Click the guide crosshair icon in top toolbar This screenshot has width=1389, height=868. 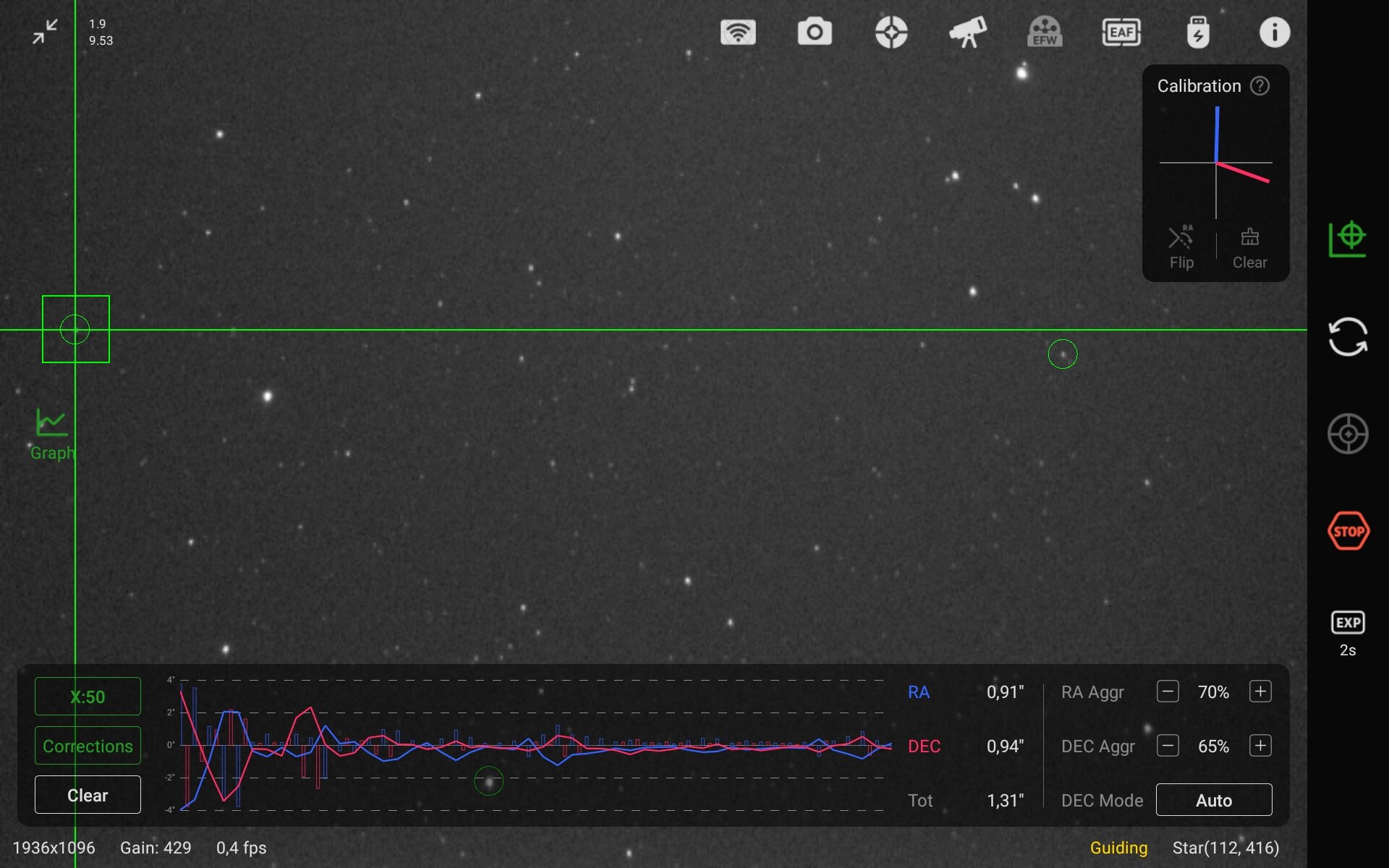click(891, 33)
